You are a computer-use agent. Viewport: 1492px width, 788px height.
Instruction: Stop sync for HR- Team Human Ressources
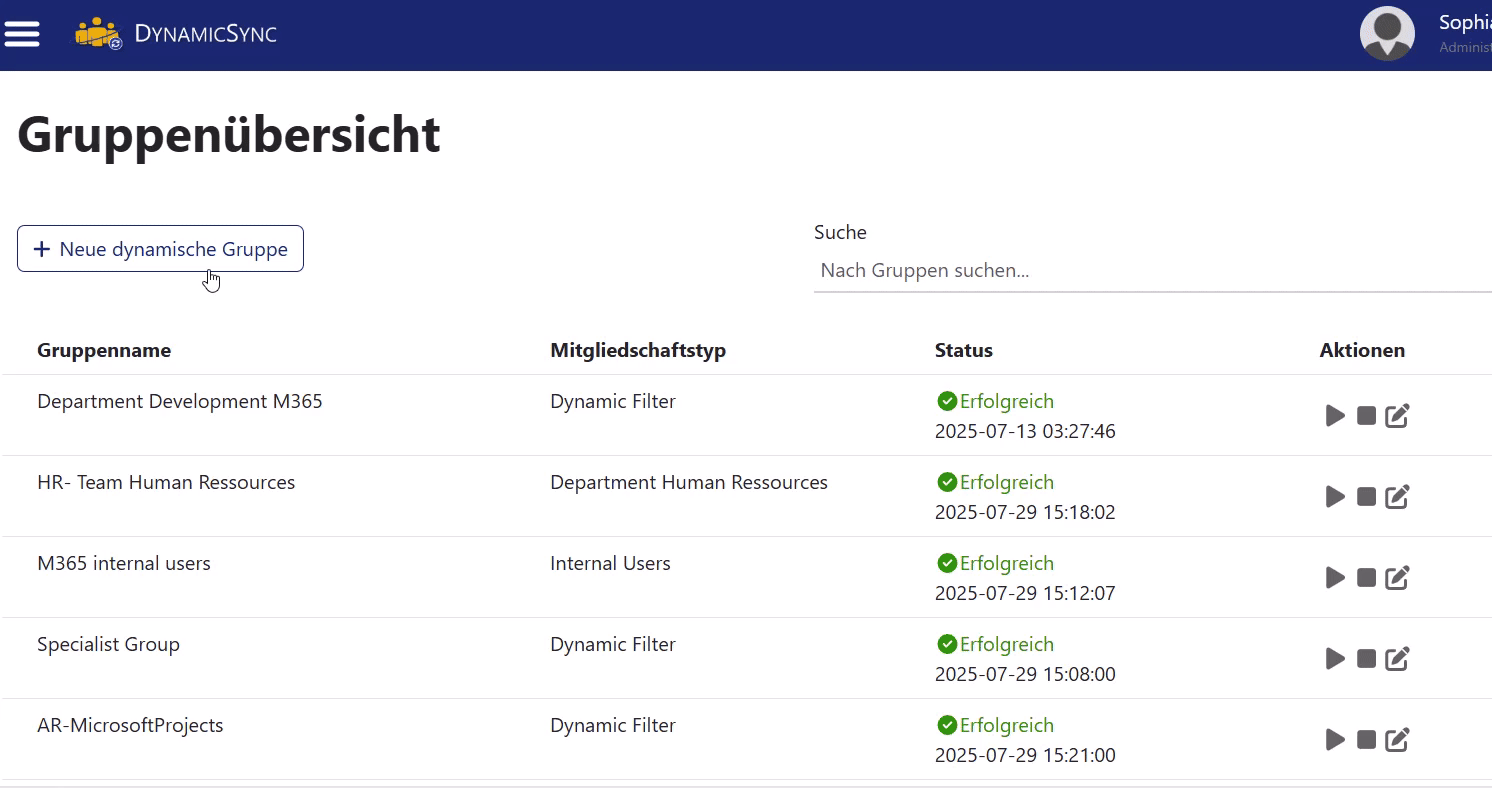pos(1366,496)
